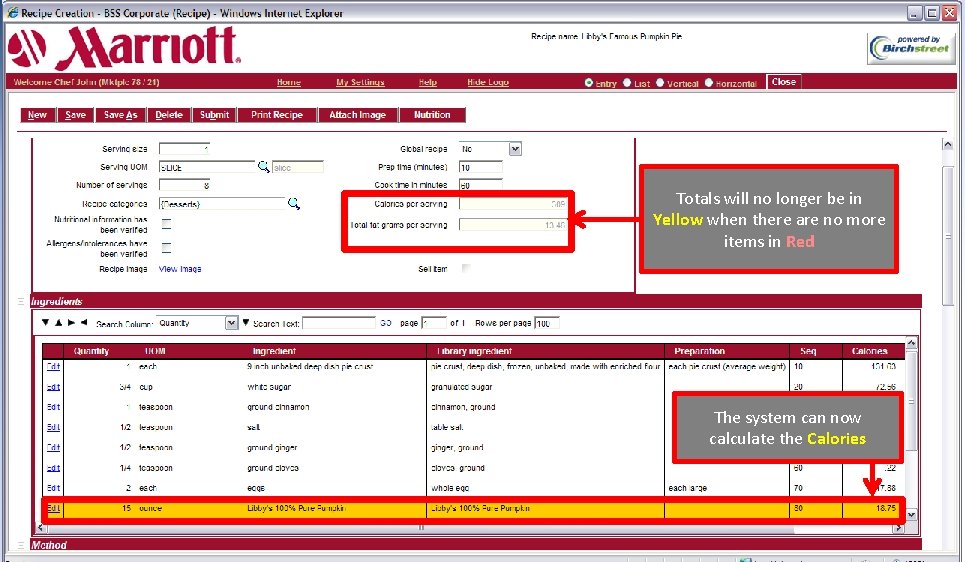
Task: Click the Close button in header bar
Action: pos(783,82)
